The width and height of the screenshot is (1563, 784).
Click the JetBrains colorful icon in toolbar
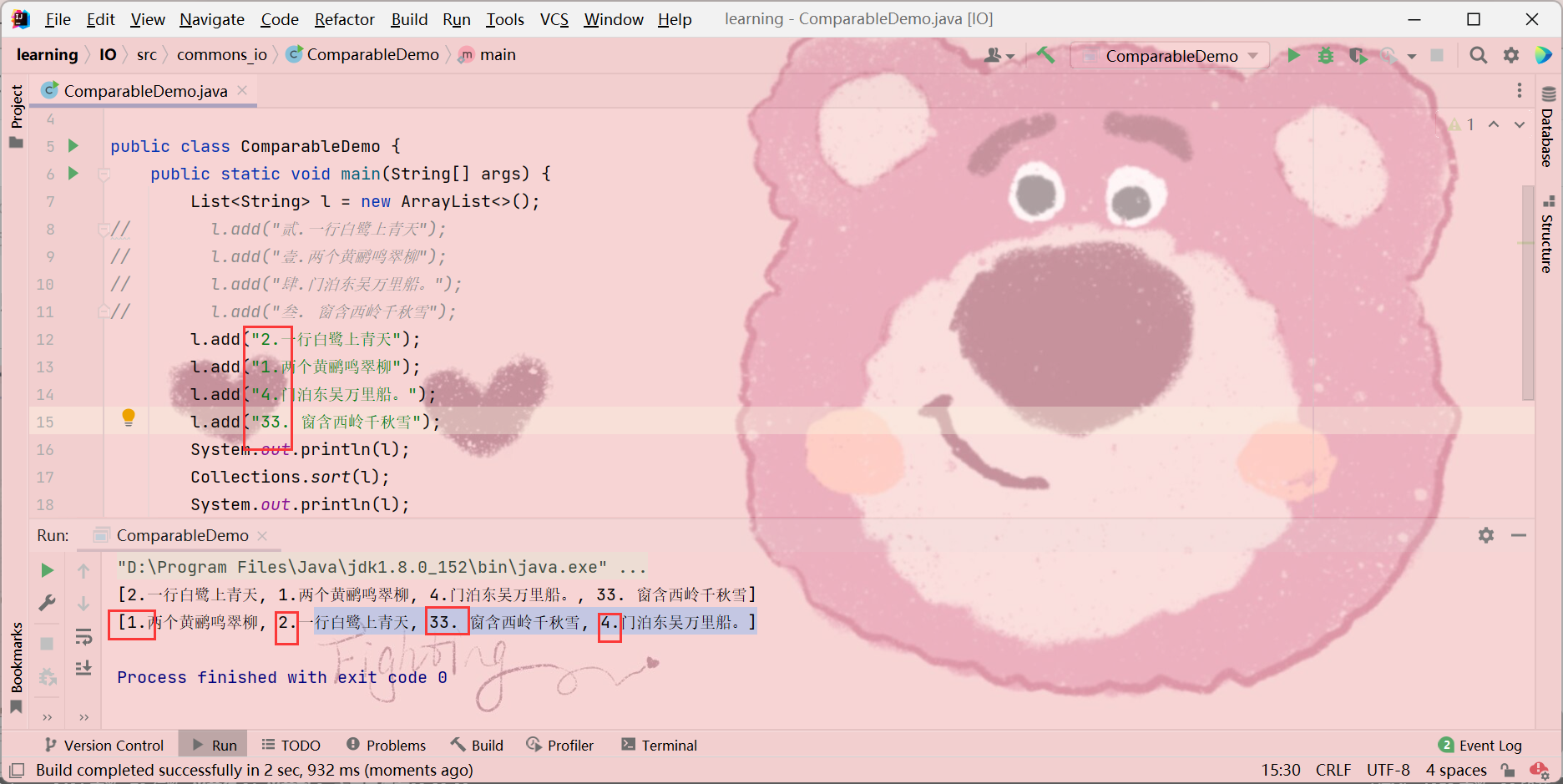click(x=1544, y=55)
